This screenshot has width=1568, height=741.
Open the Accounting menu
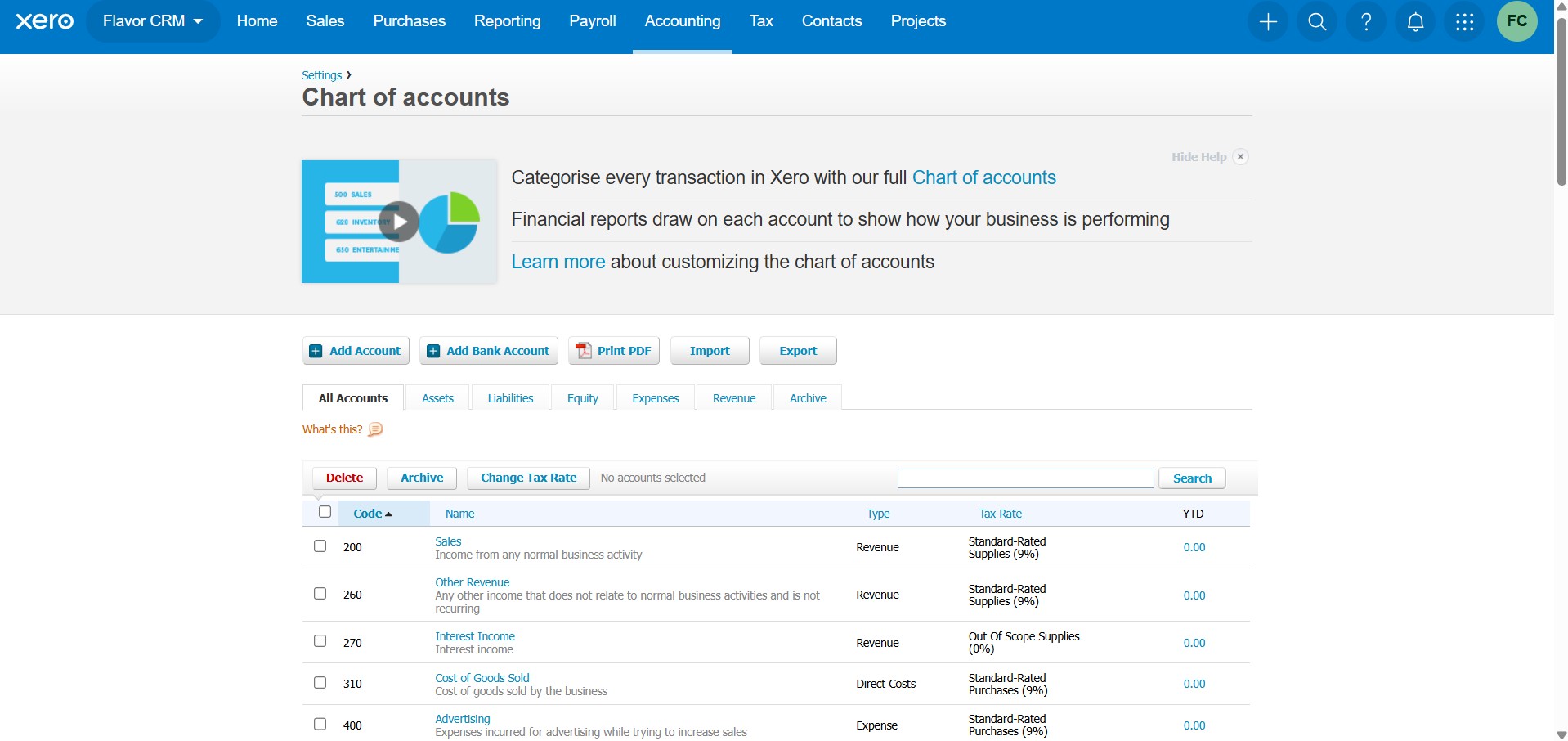[682, 21]
